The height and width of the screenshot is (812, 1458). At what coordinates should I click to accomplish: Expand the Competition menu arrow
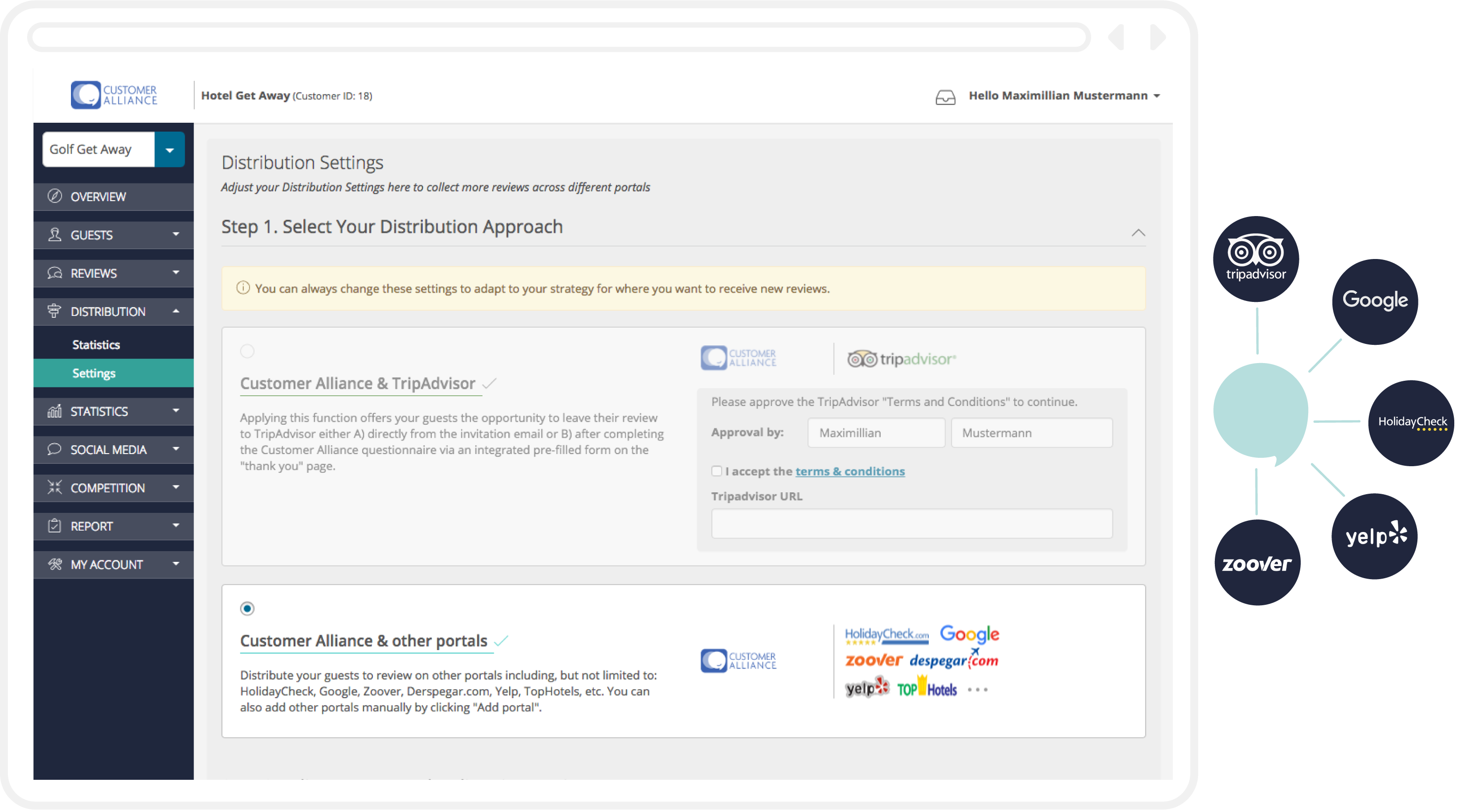[176, 487]
